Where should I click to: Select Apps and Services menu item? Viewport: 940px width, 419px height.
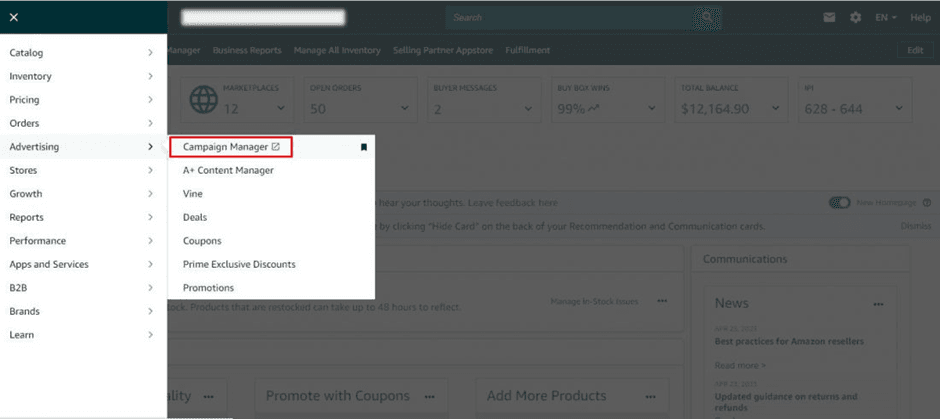tap(83, 264)
